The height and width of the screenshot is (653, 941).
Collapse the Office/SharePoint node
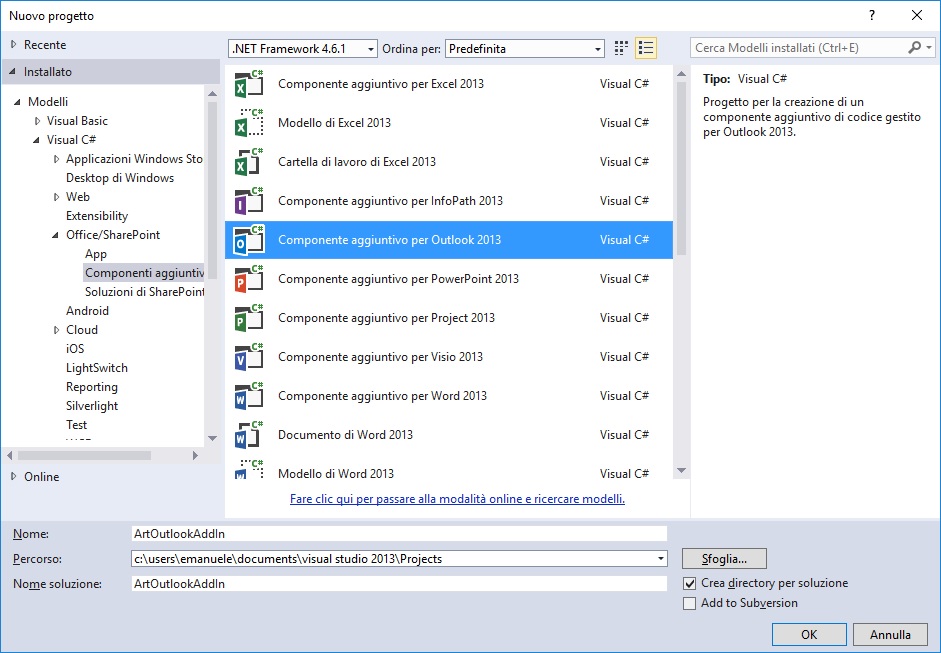[56, 235]
